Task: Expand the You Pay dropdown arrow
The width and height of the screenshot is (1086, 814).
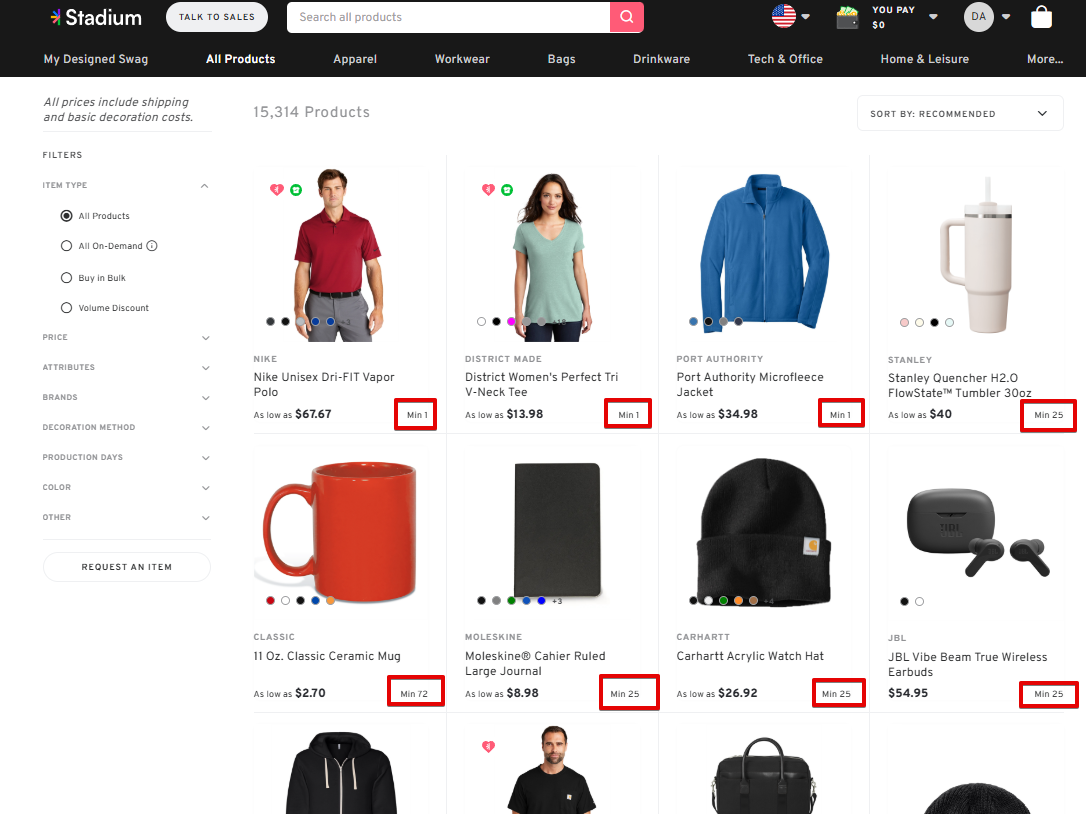Action: 934,17
